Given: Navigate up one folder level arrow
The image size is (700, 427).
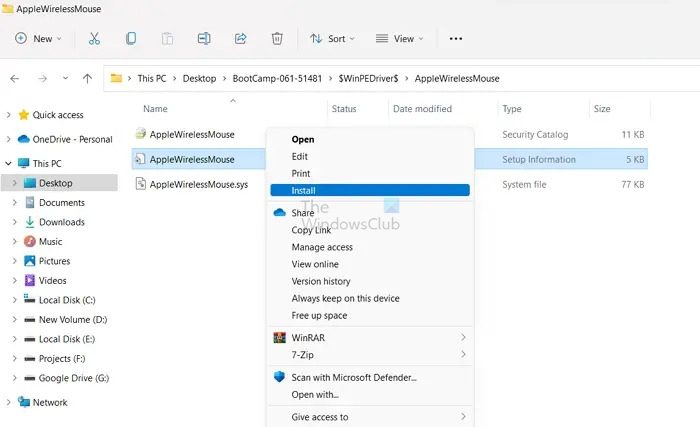Looking at the screenshot, I should 88,78.
